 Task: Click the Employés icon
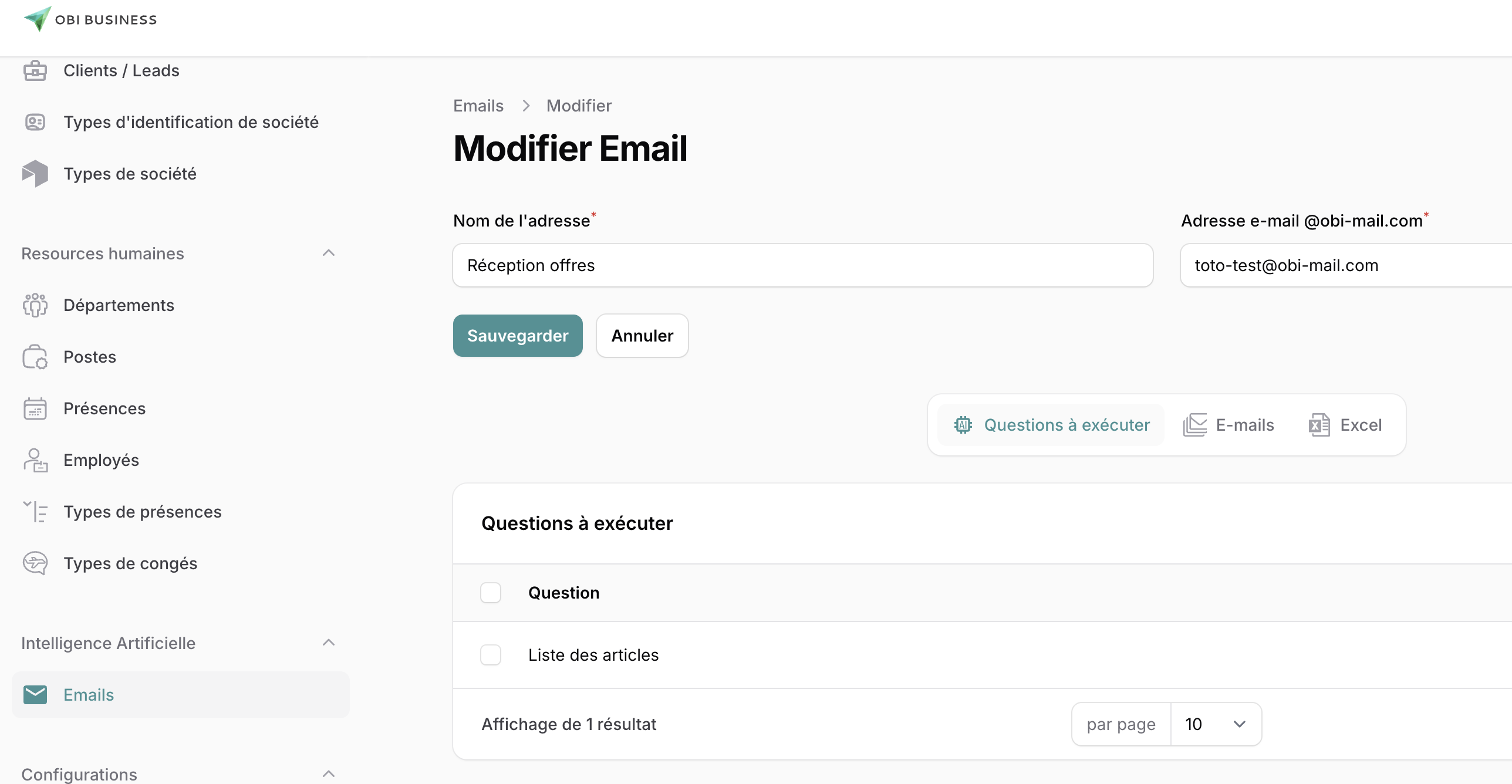(x=34, y=459)
